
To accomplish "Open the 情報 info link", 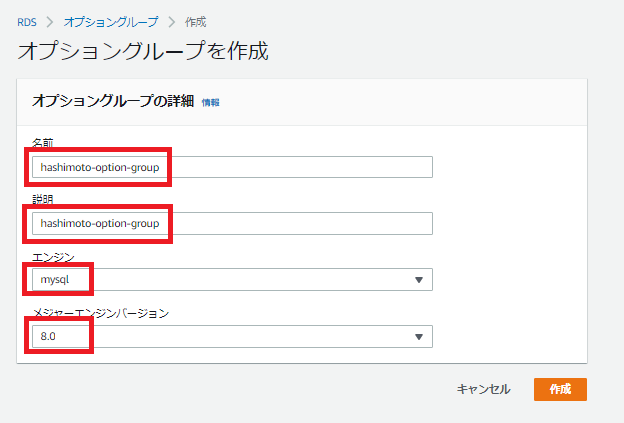I will coord(210,102).
